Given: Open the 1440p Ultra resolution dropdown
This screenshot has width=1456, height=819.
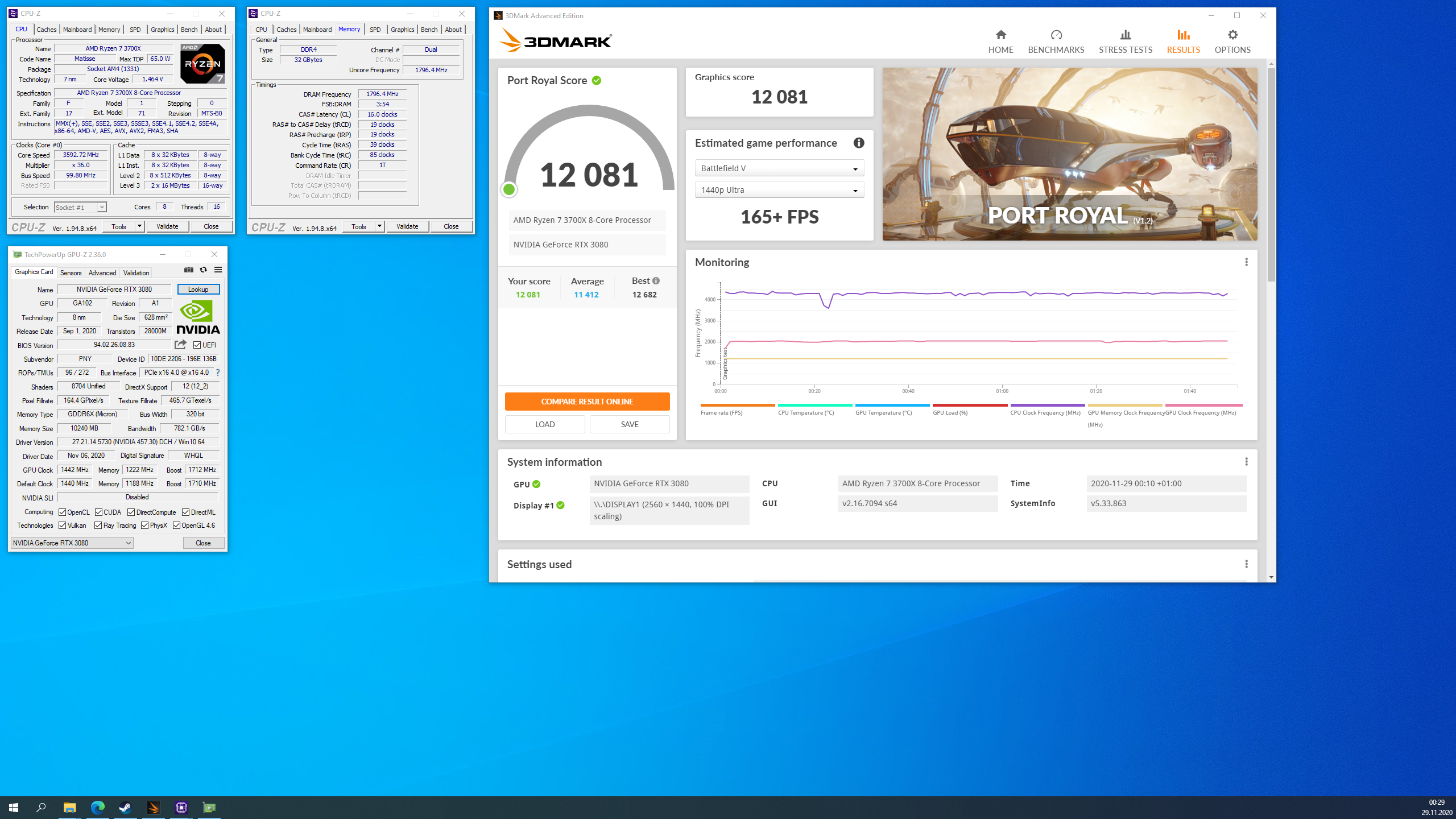Looking at the screenshot, I should tap(779, 190).
